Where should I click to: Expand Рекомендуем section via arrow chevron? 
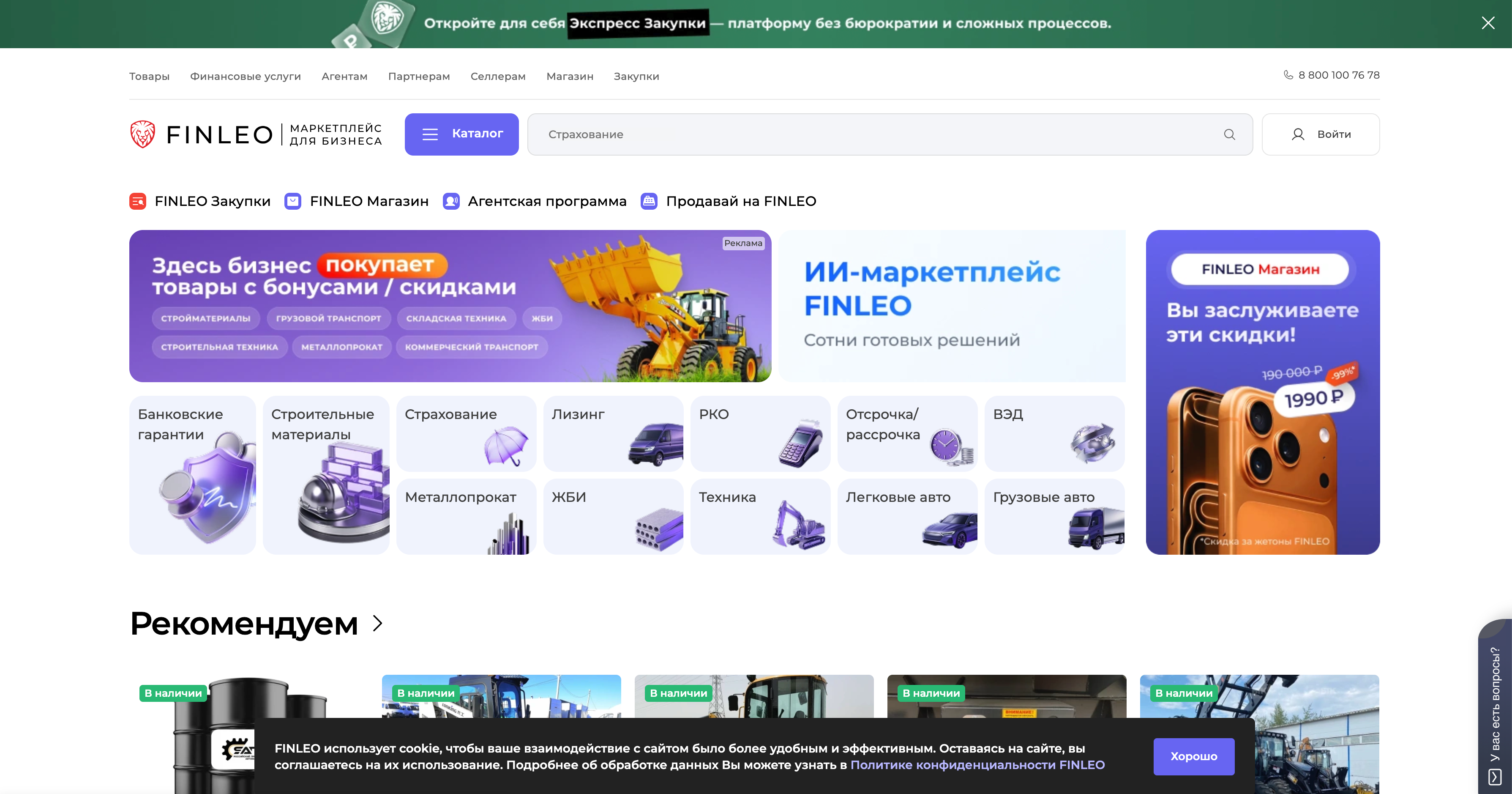[x=378, y=623]
